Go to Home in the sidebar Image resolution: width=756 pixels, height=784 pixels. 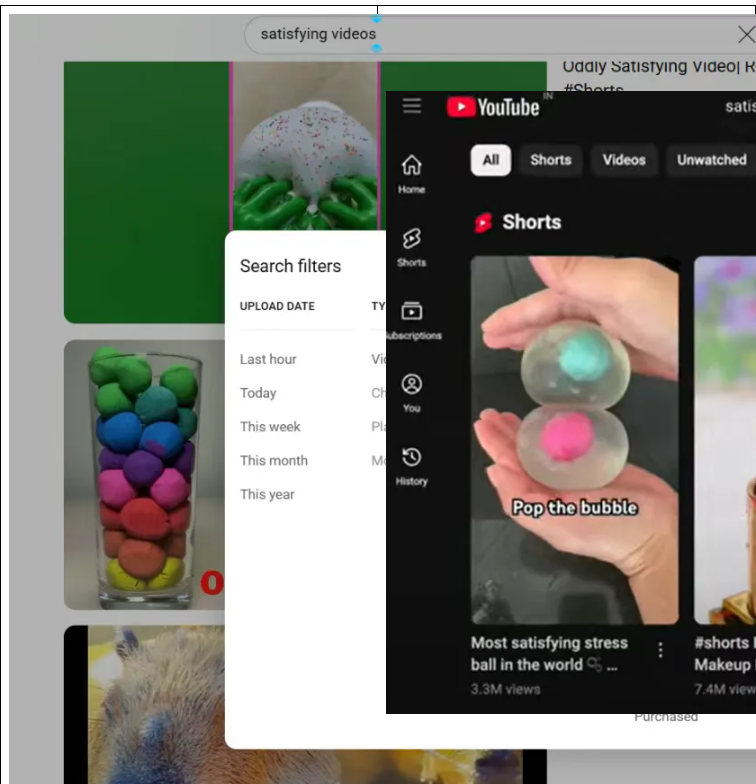tap(411, 173)
